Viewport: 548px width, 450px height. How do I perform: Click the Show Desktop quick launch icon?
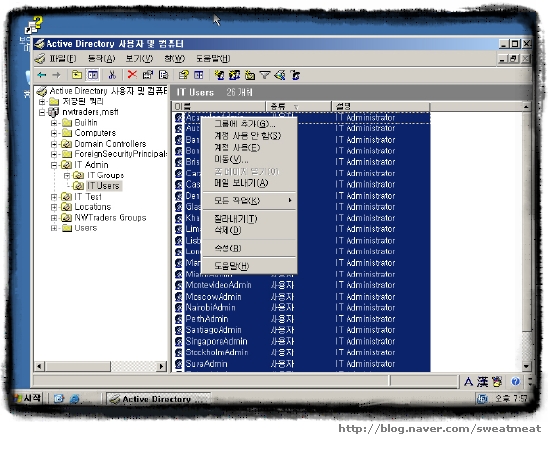pyautogui.click(x=59, y=399)
